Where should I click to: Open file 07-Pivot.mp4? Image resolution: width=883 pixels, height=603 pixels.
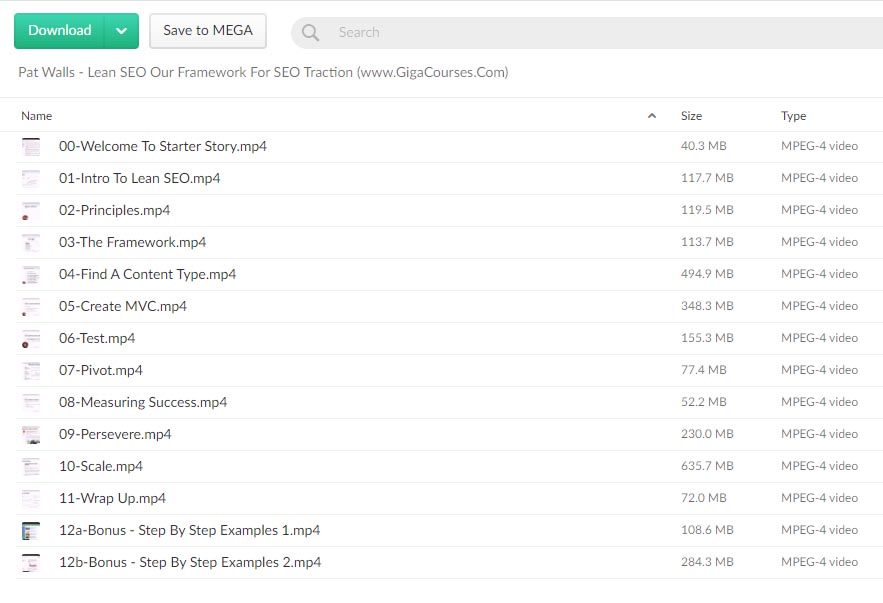pos(101,371)
